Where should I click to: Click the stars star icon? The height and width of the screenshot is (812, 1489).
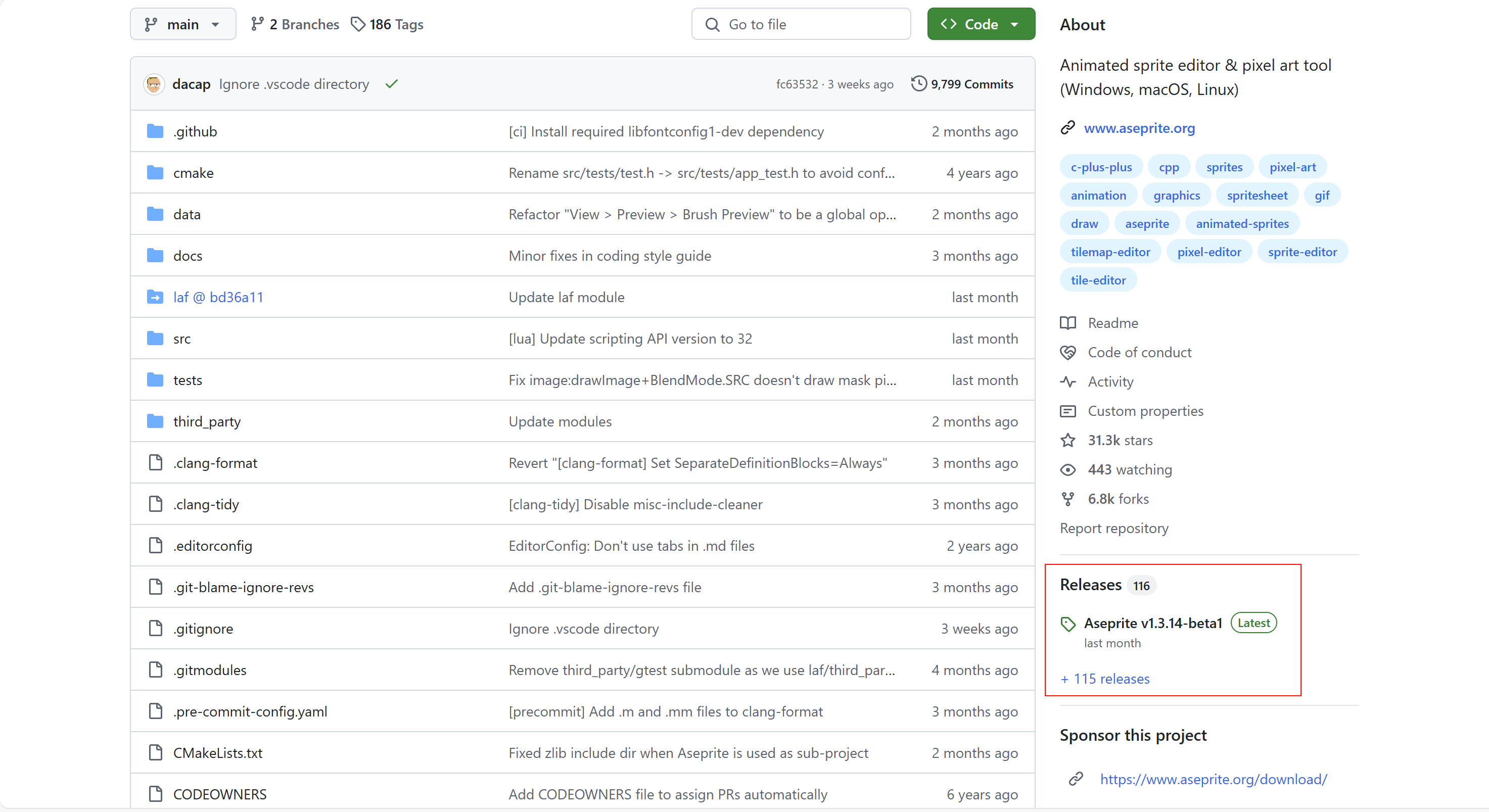(x=1067, y=441)
